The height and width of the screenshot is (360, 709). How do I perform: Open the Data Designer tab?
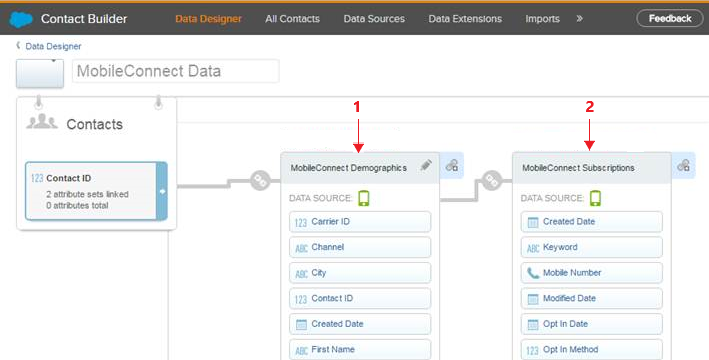(208, 19)
